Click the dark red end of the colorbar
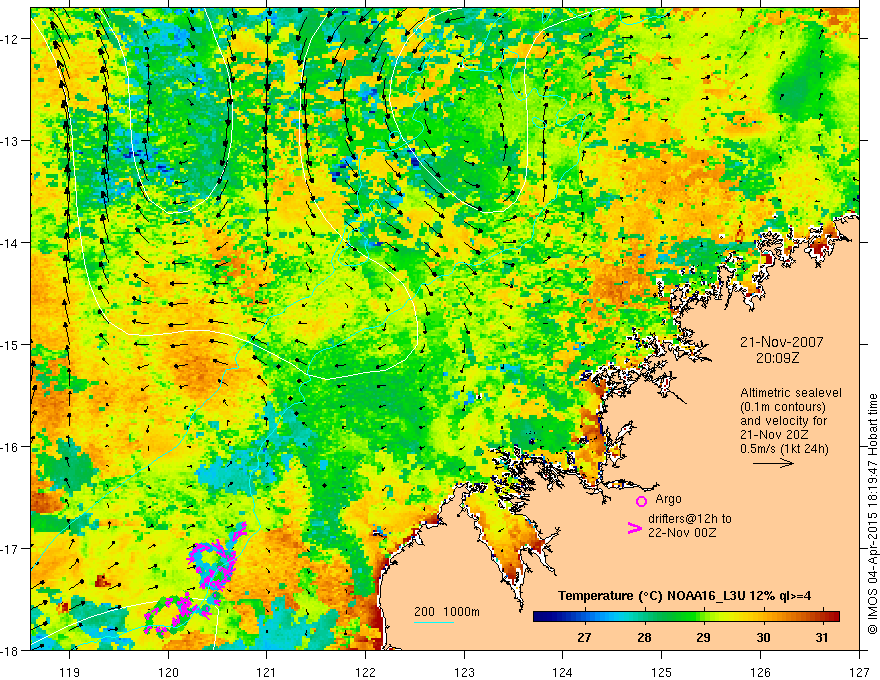The height and width of the screenshot is (680, 880). point(833,617)
